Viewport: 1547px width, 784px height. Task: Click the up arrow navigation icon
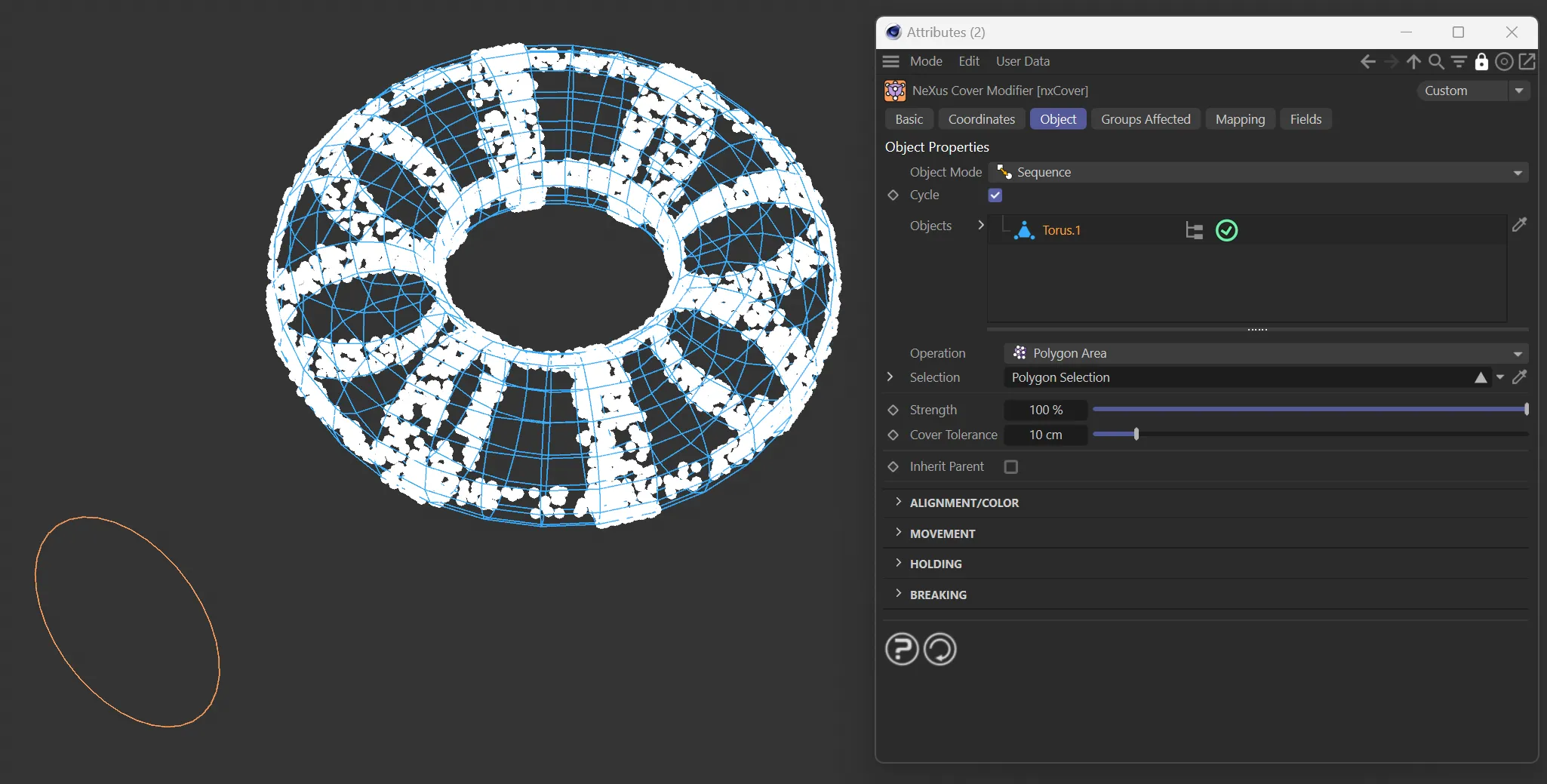coord(1413,62)
